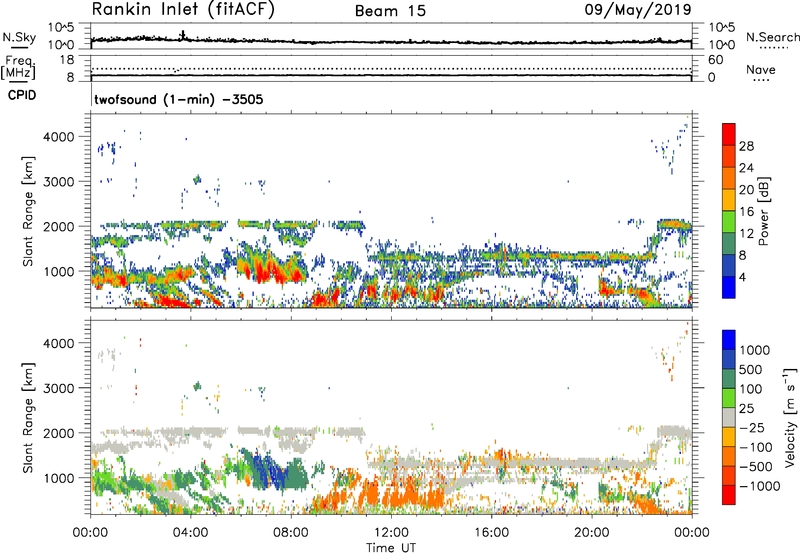Click the "12:00" time tick label
Viewport: 800px width, 554px height.
[x=391, y=533]
